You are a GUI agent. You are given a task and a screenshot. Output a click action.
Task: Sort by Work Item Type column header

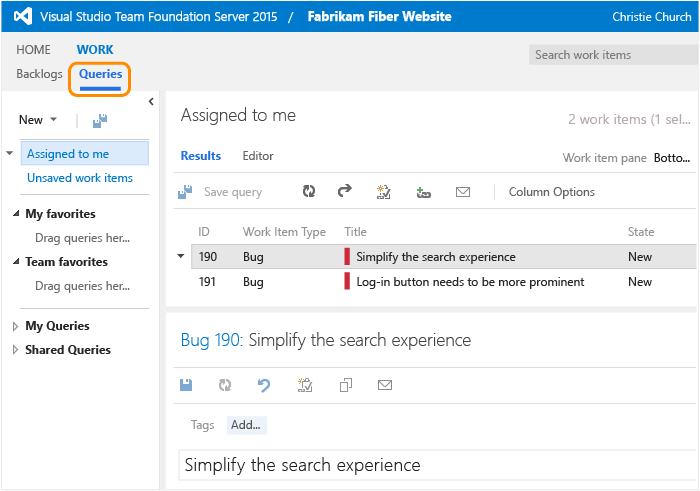pos(284,232)
